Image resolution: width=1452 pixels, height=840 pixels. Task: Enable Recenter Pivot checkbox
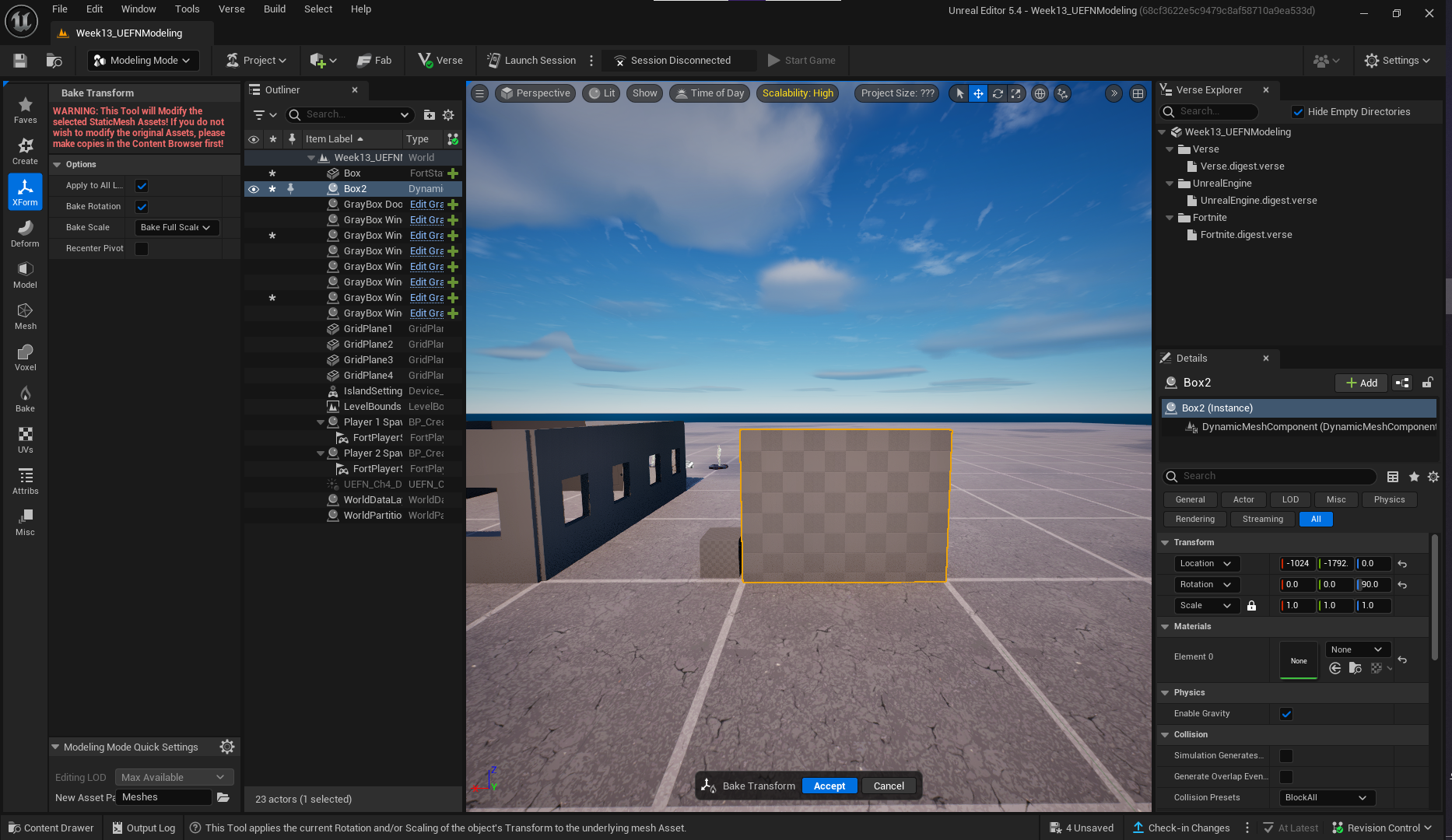pyautogui.click(x=142, y=248)
